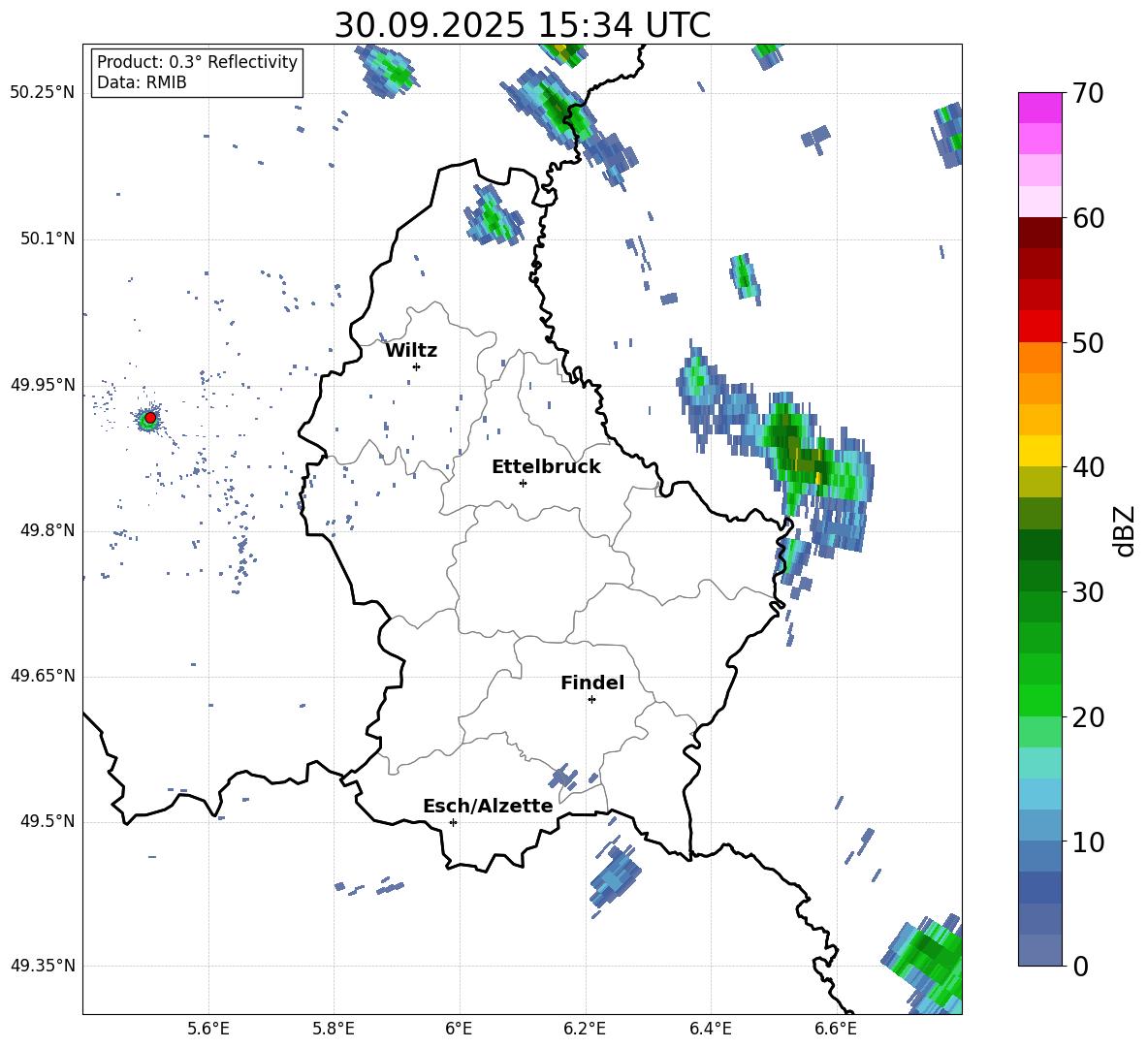Click the "Data: RMIB" text
Screen dimensions: 1148x1048
(x=142, y=82)
